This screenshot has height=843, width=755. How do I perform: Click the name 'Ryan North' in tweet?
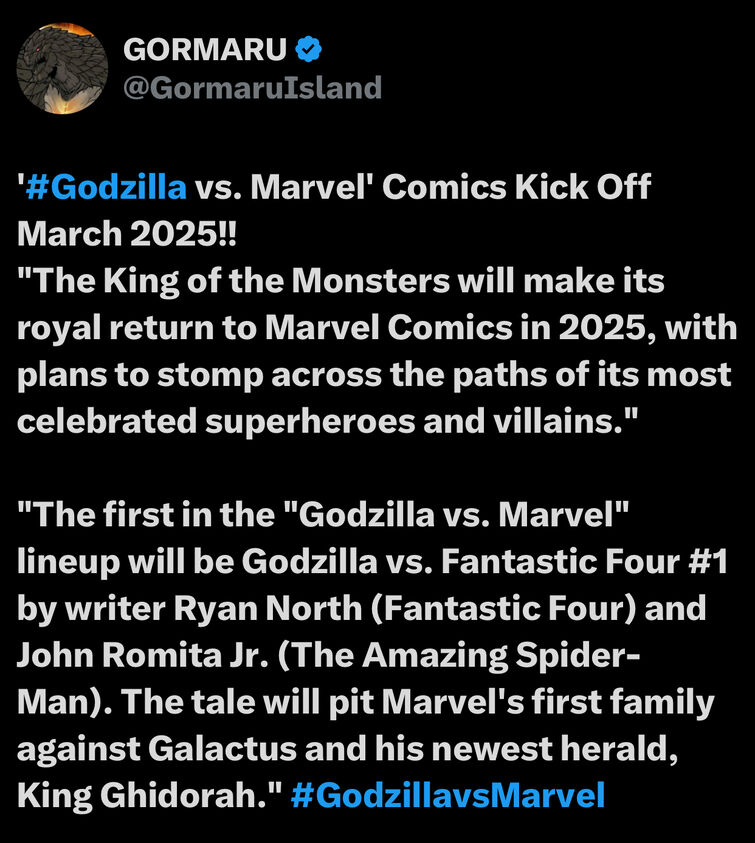point(267,608)
